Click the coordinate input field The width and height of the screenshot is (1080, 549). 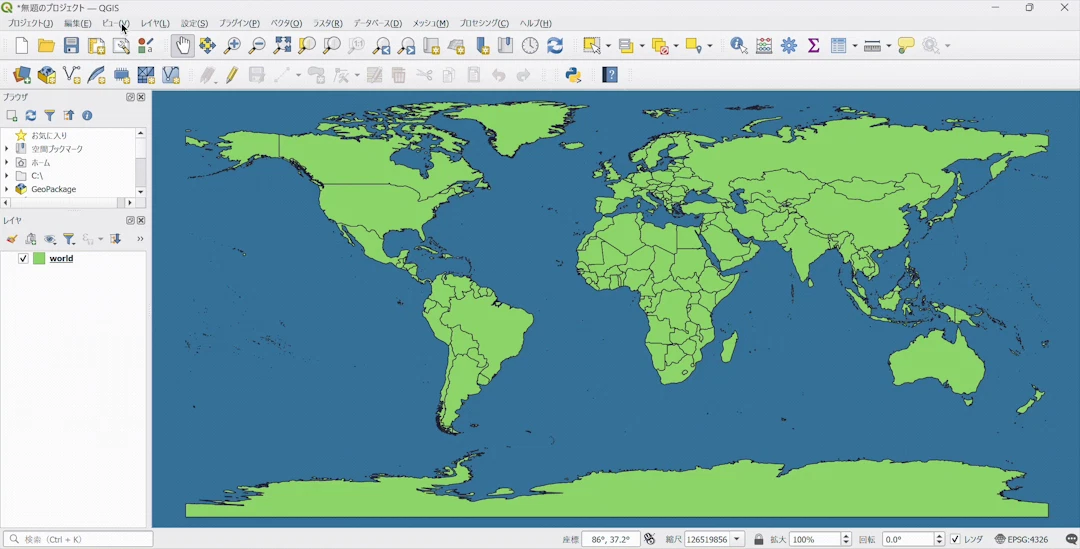(x=610, y=539)
